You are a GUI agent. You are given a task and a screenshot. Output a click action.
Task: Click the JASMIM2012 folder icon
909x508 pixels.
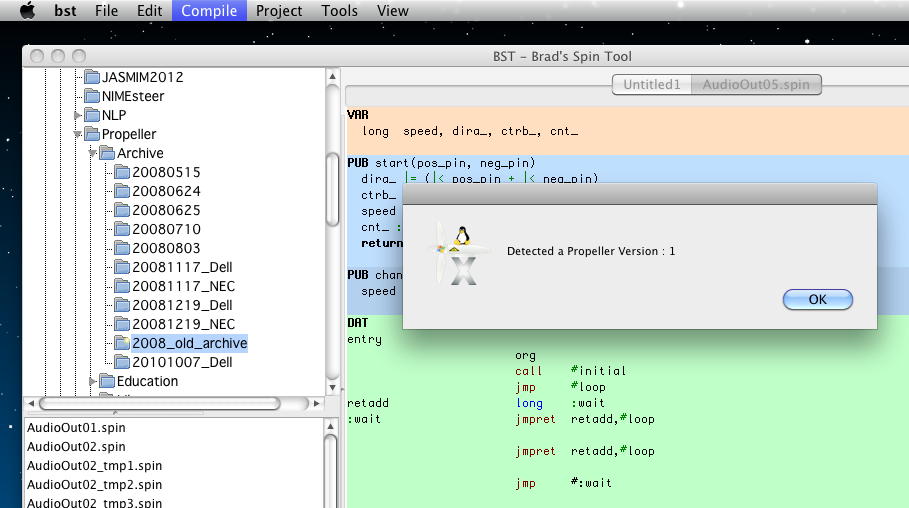[92, 77]
